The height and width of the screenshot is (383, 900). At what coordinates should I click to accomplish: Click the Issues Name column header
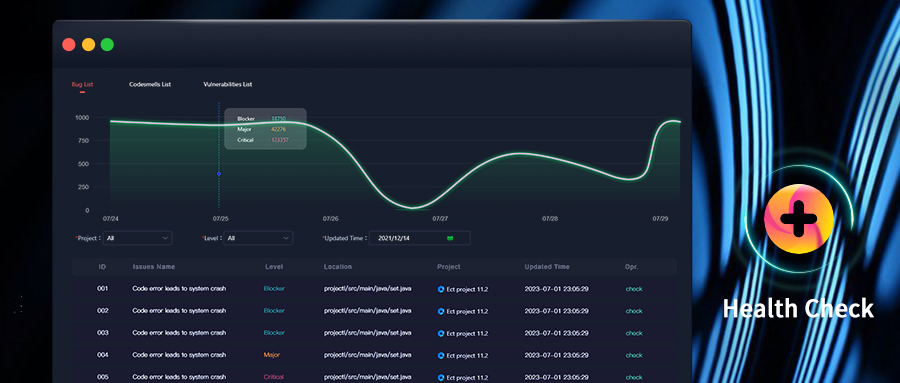click(154, 267)
